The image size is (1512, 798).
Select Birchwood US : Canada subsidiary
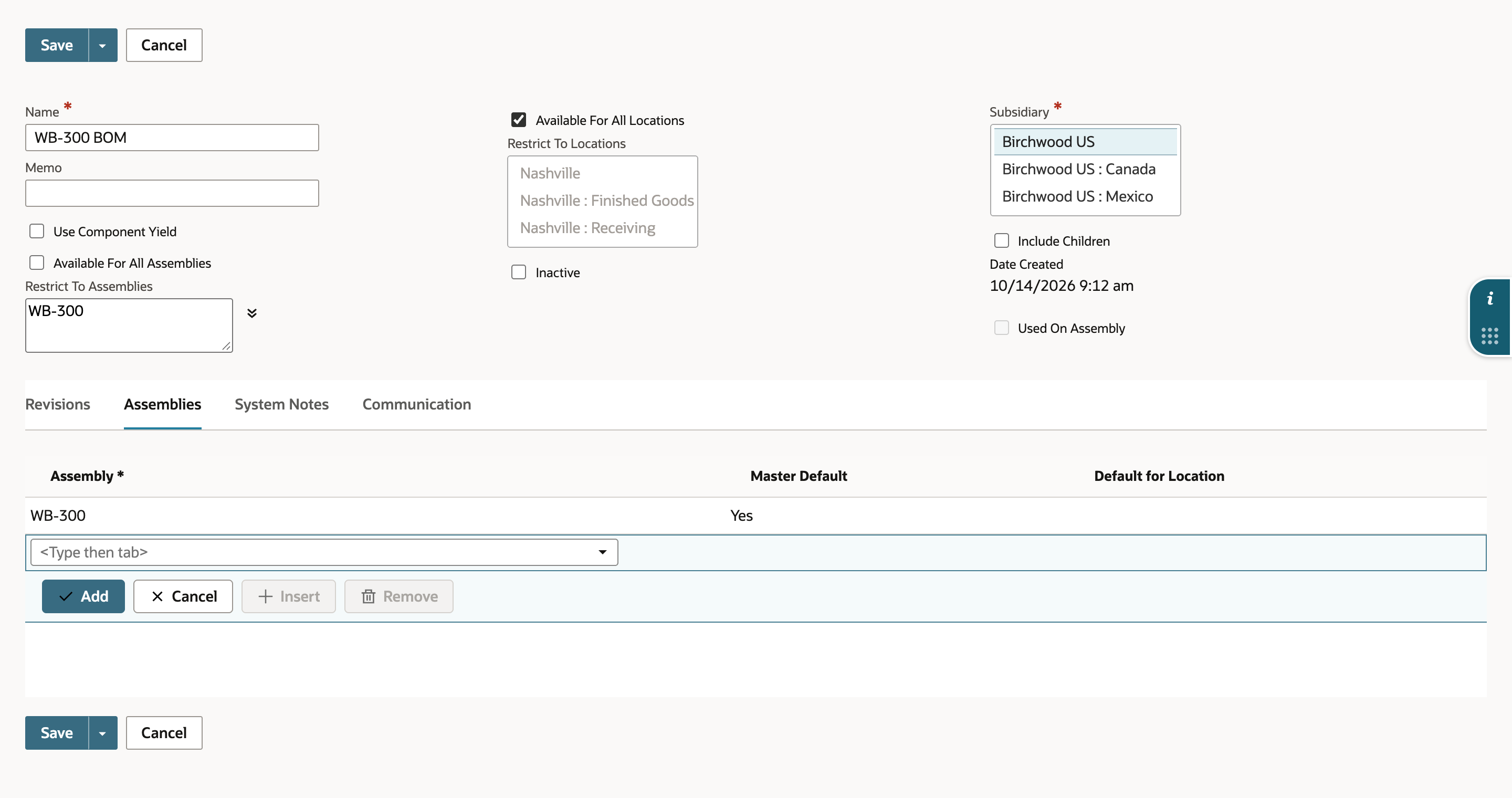(1085, 169)
